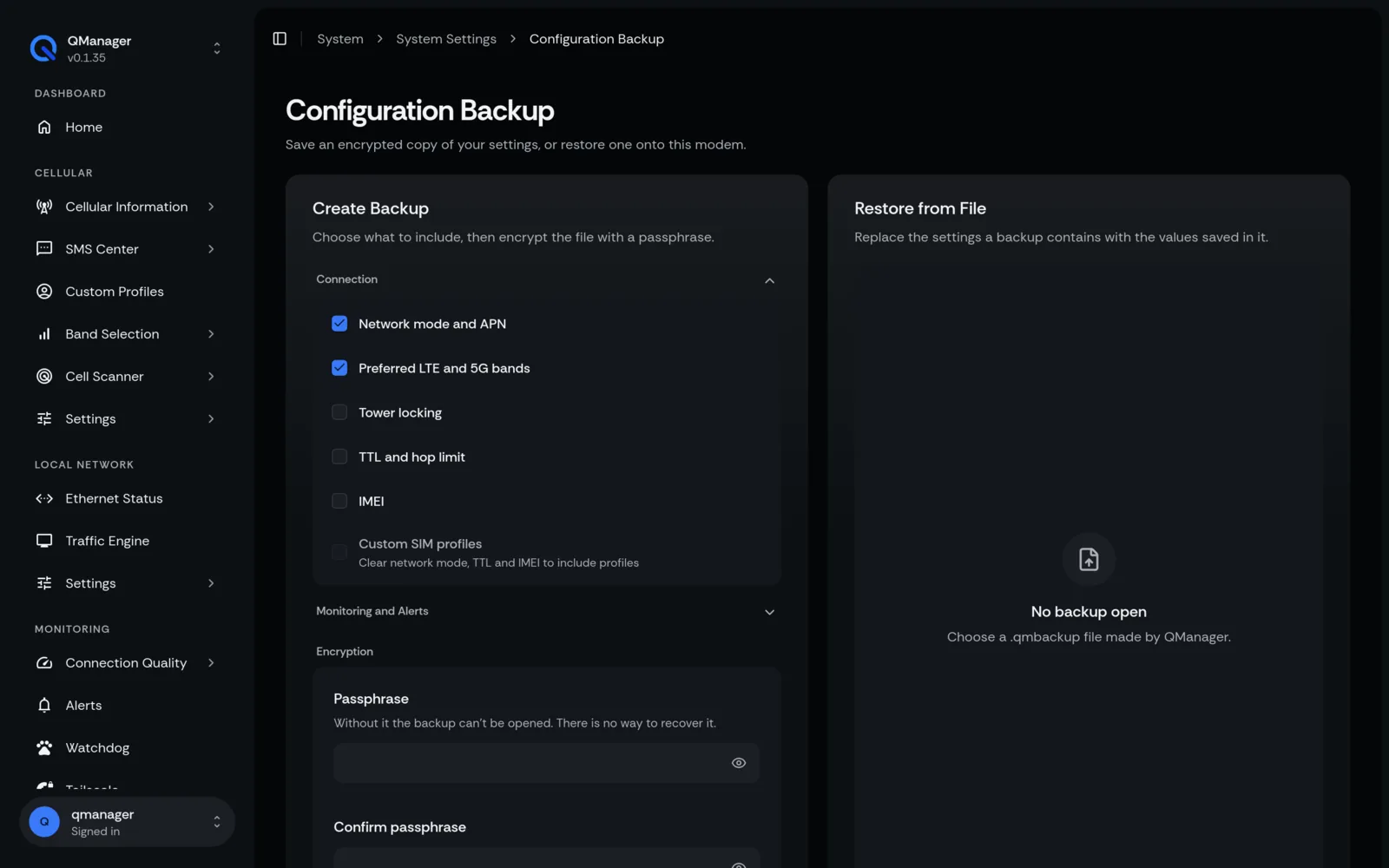Open the QManager version switcher

click(217, 49)
